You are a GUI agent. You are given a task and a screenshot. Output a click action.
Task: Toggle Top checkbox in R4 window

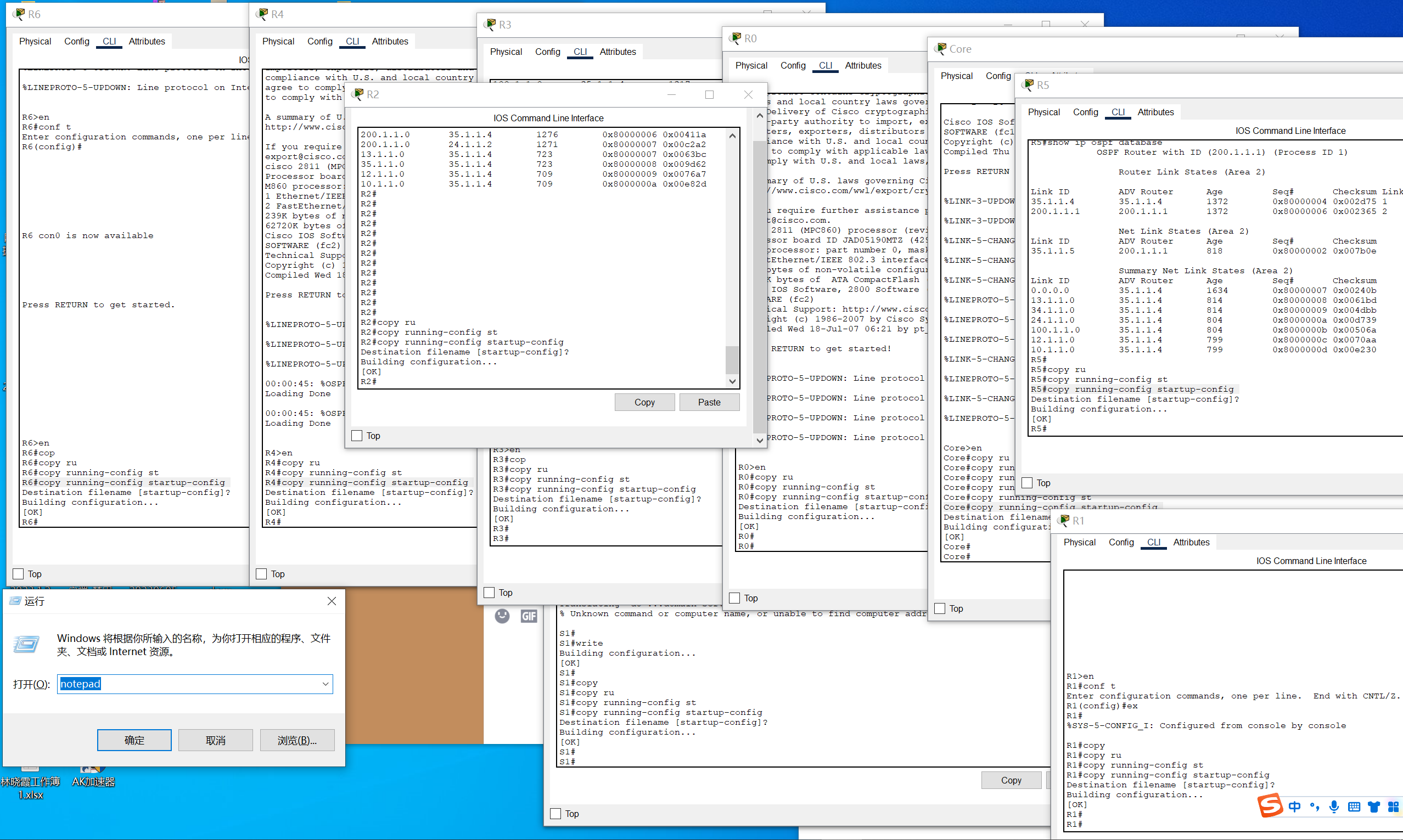pyautogui.click(x=261, y=574)
